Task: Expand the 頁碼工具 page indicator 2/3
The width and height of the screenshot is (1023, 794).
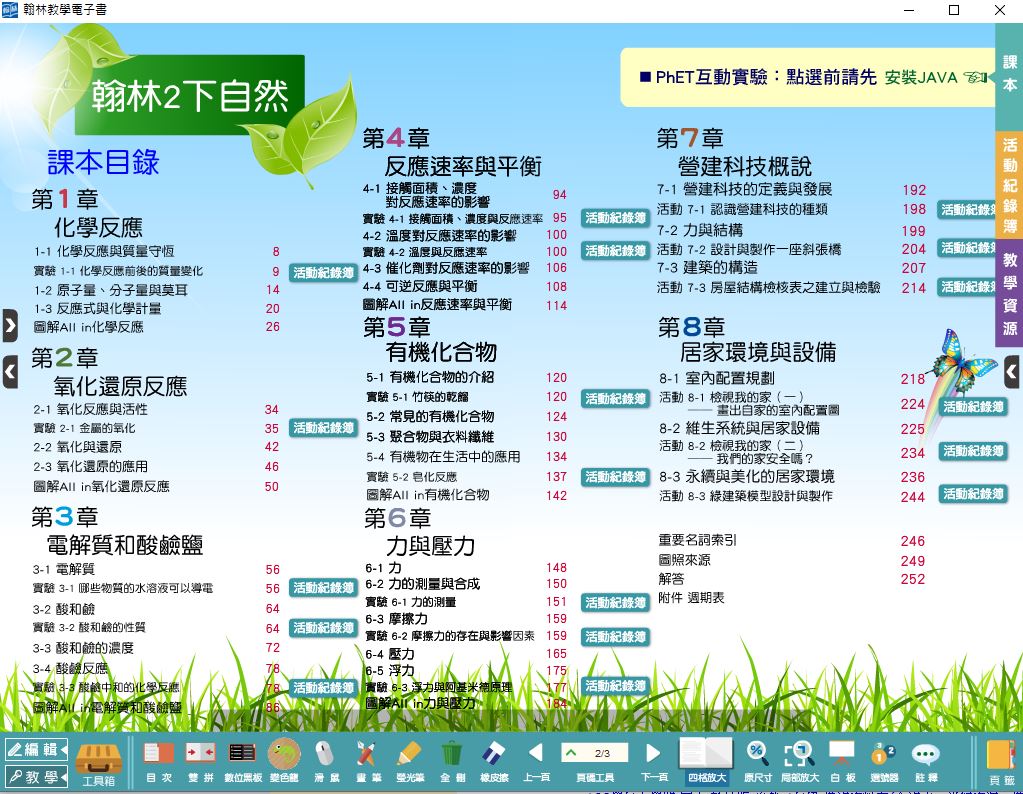Action: coord(594,753)
